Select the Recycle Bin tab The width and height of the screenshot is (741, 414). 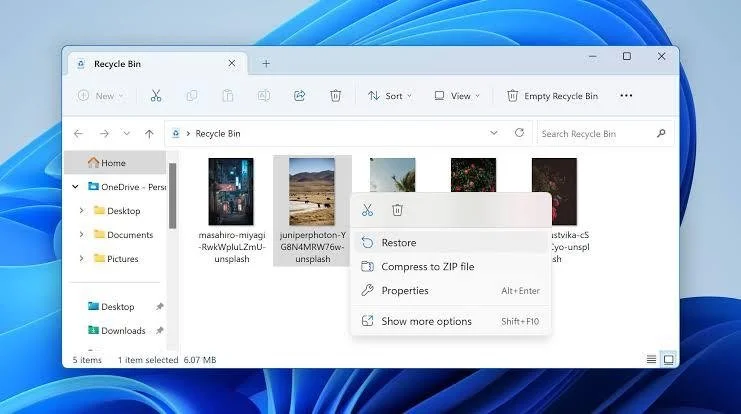pyautogui.click(x=157, y=63)
